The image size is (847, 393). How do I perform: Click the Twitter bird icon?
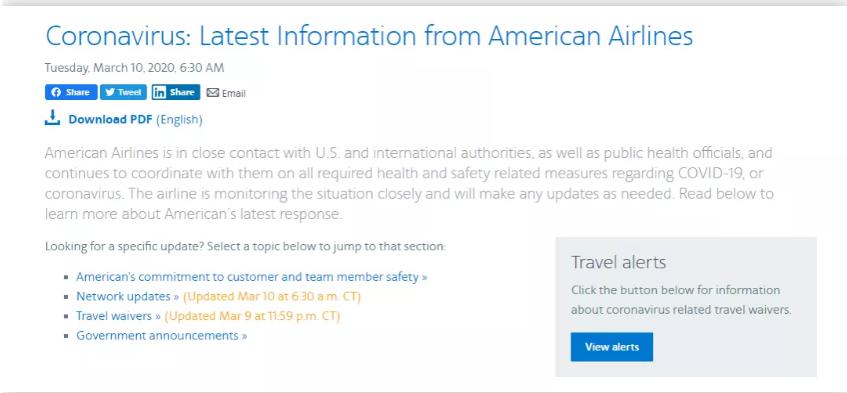tap(110, 92)
